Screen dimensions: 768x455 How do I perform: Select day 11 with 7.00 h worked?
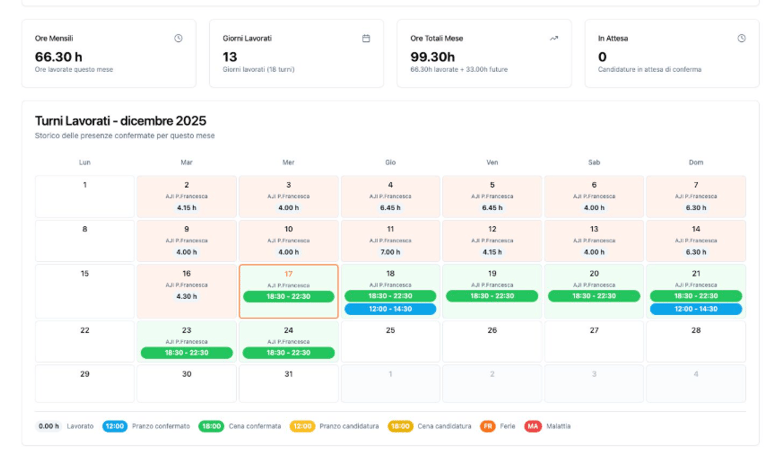[x=390, y=240]
